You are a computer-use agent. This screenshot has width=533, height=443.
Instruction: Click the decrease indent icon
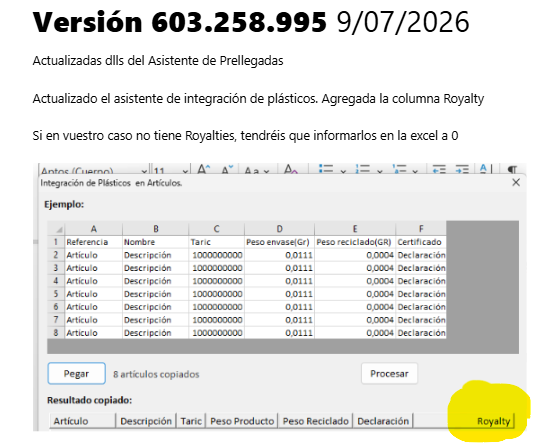[439, 169]
